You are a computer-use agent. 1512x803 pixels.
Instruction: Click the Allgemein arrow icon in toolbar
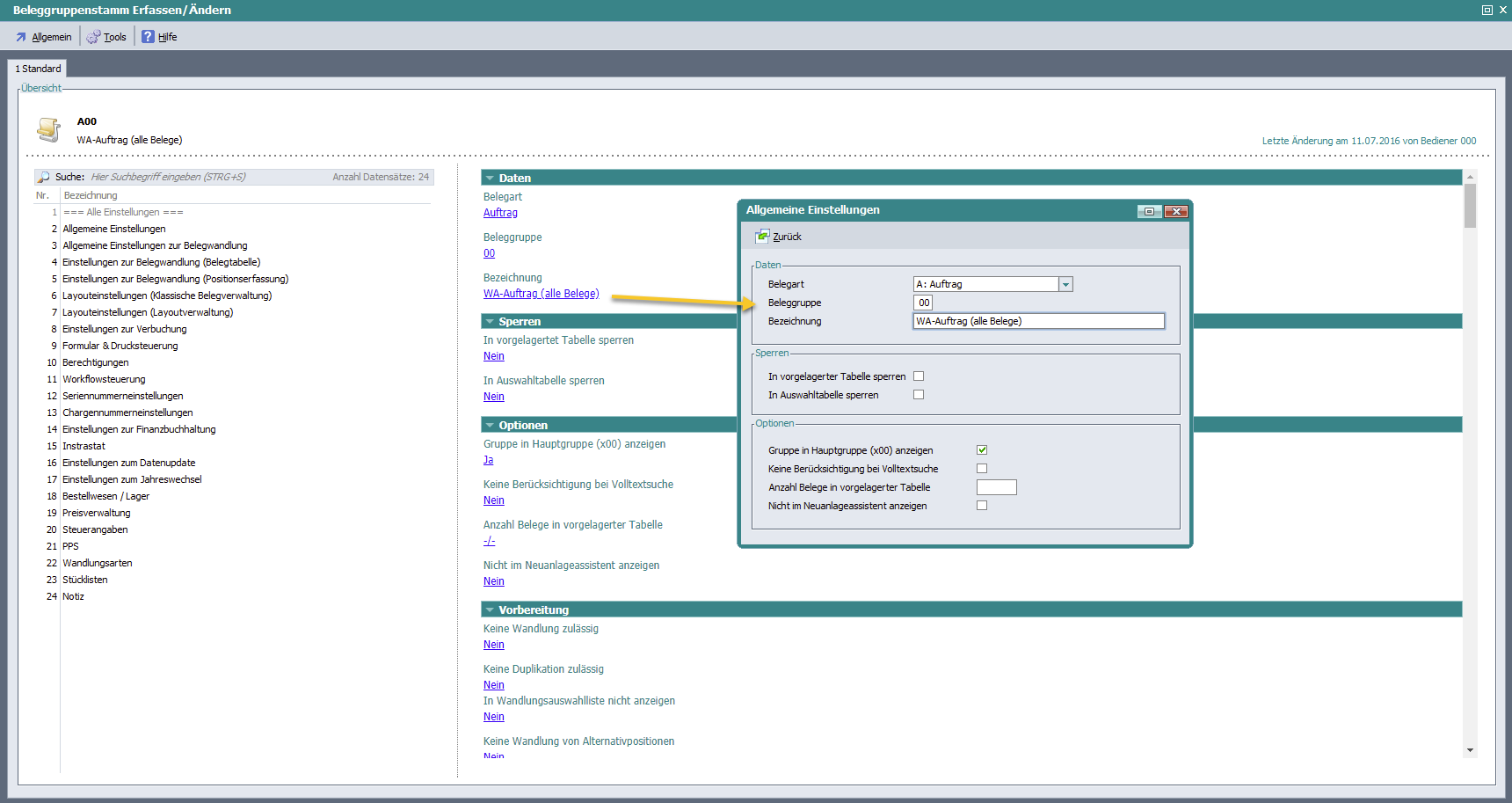(21, 37)
